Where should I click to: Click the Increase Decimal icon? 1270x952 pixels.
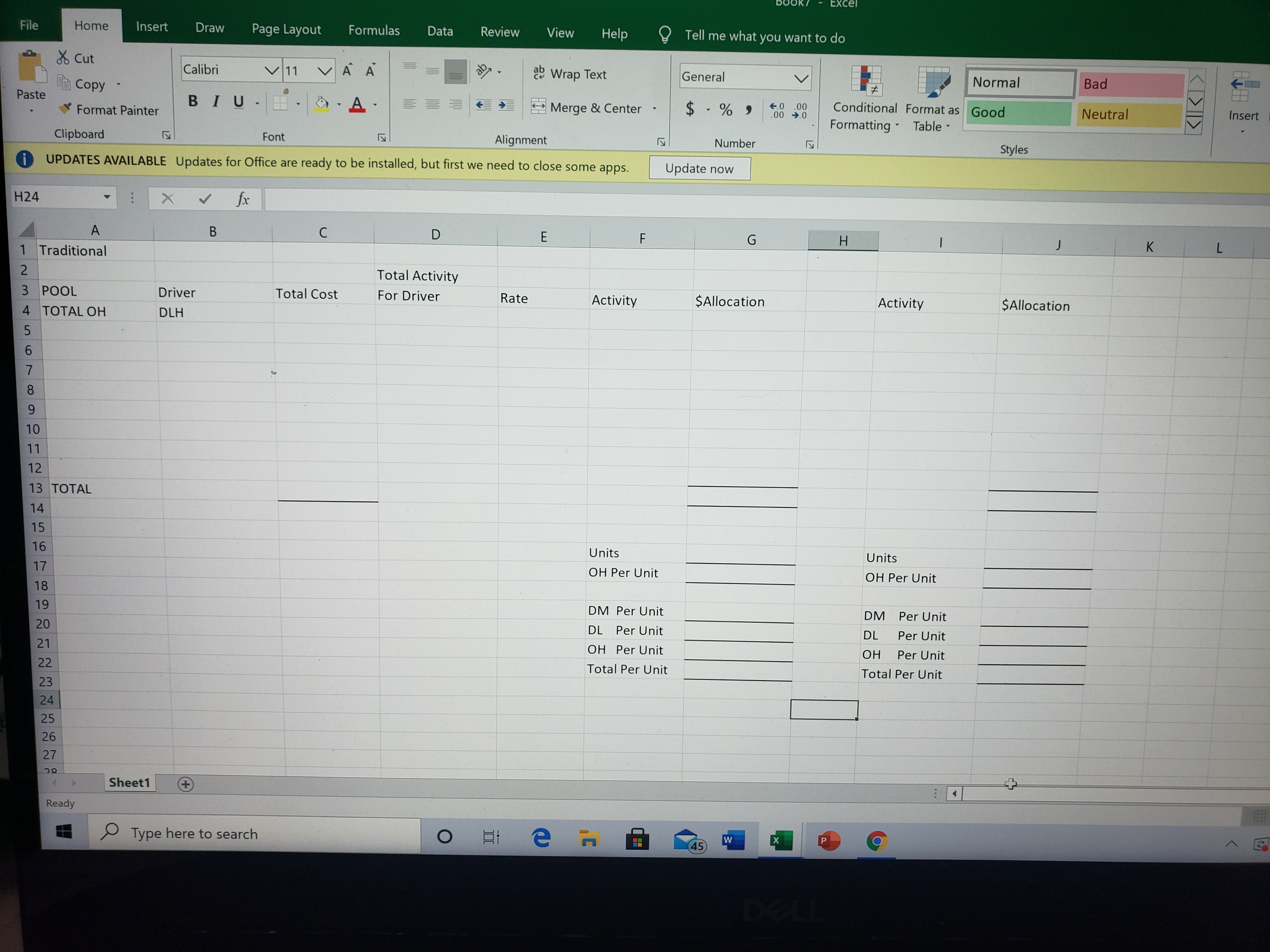tap(778, 110)
